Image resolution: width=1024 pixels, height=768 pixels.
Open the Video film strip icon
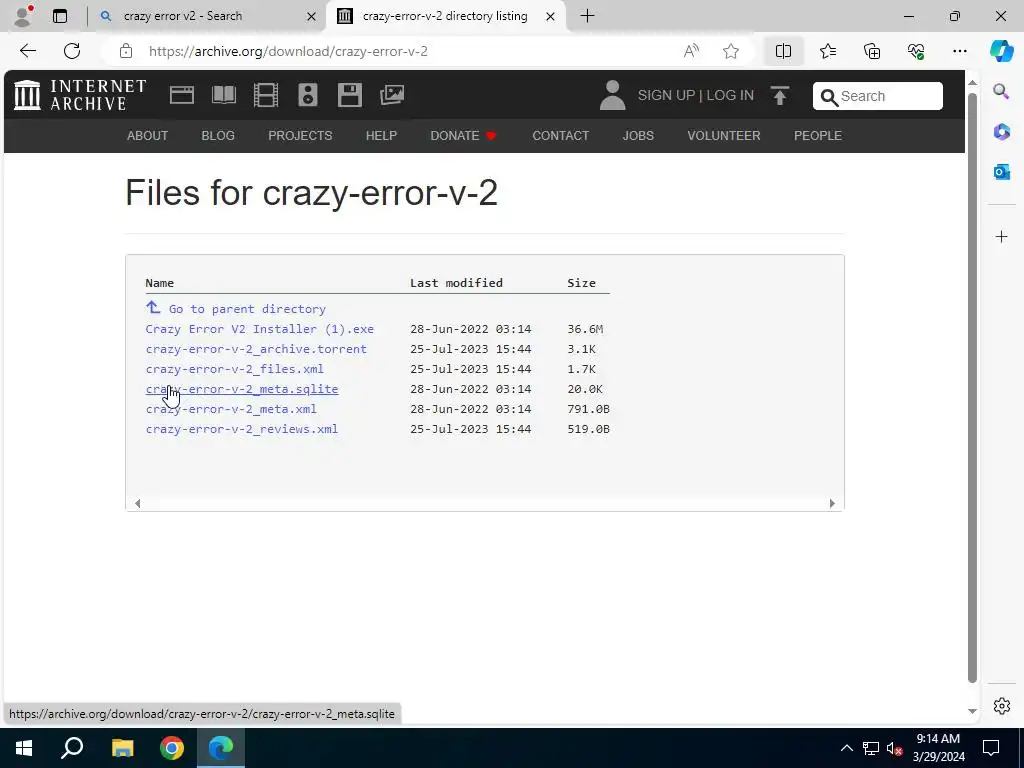point(266,95)
